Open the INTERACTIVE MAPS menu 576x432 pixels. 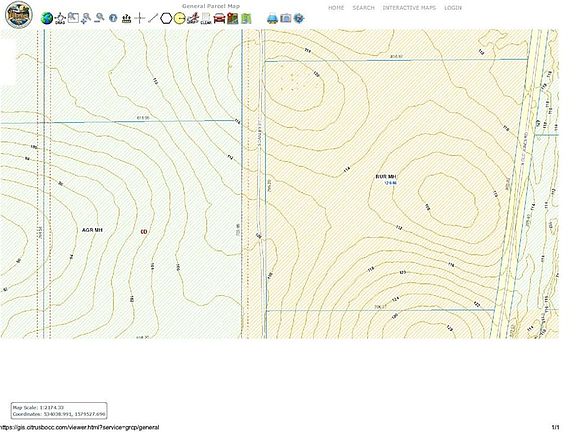(x=409, y=8)
